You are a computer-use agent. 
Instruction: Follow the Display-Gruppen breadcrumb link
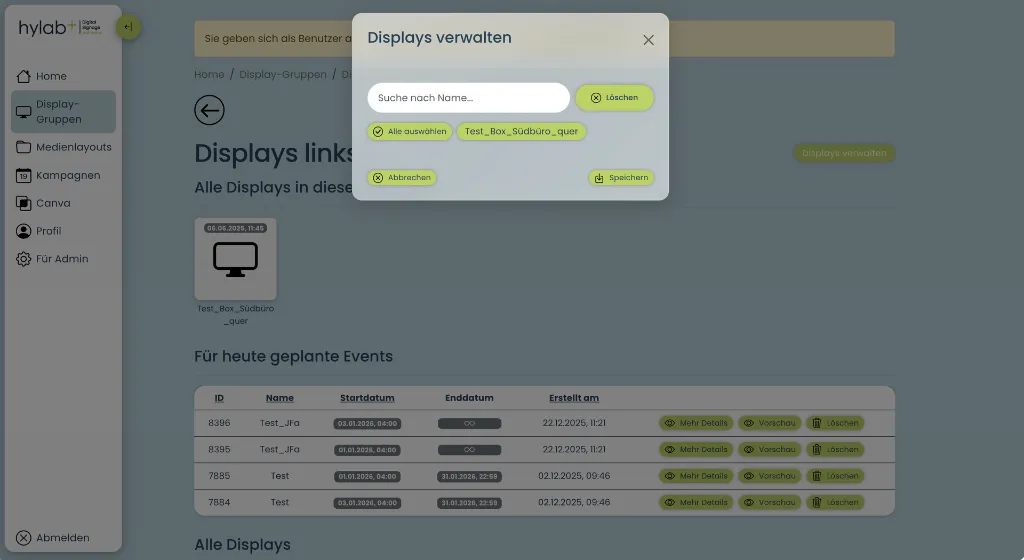click(283, 74)
